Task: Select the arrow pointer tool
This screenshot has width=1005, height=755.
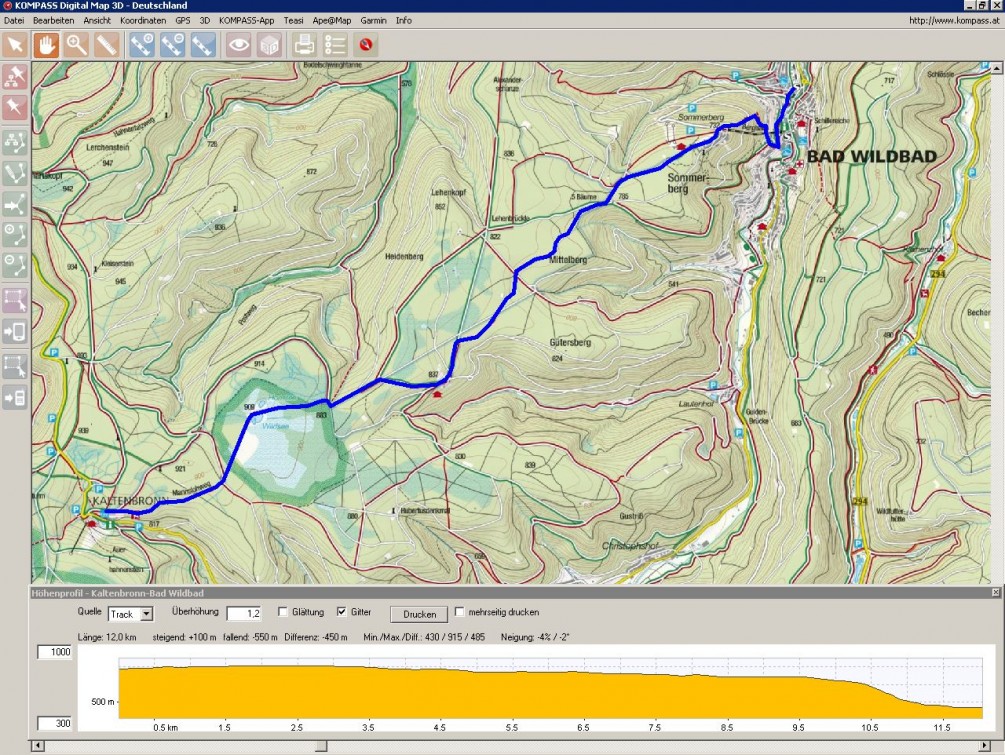Action: (15, 45)
